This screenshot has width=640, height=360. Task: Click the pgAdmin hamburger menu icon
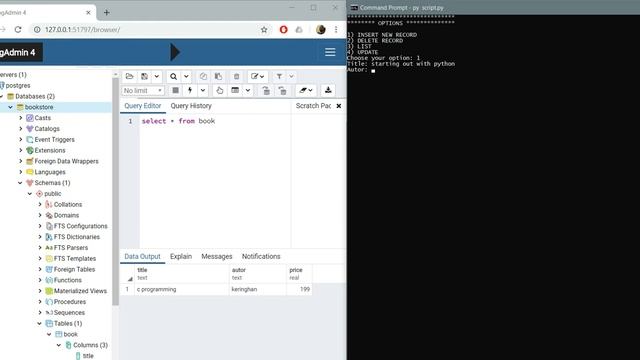point(330,52)
